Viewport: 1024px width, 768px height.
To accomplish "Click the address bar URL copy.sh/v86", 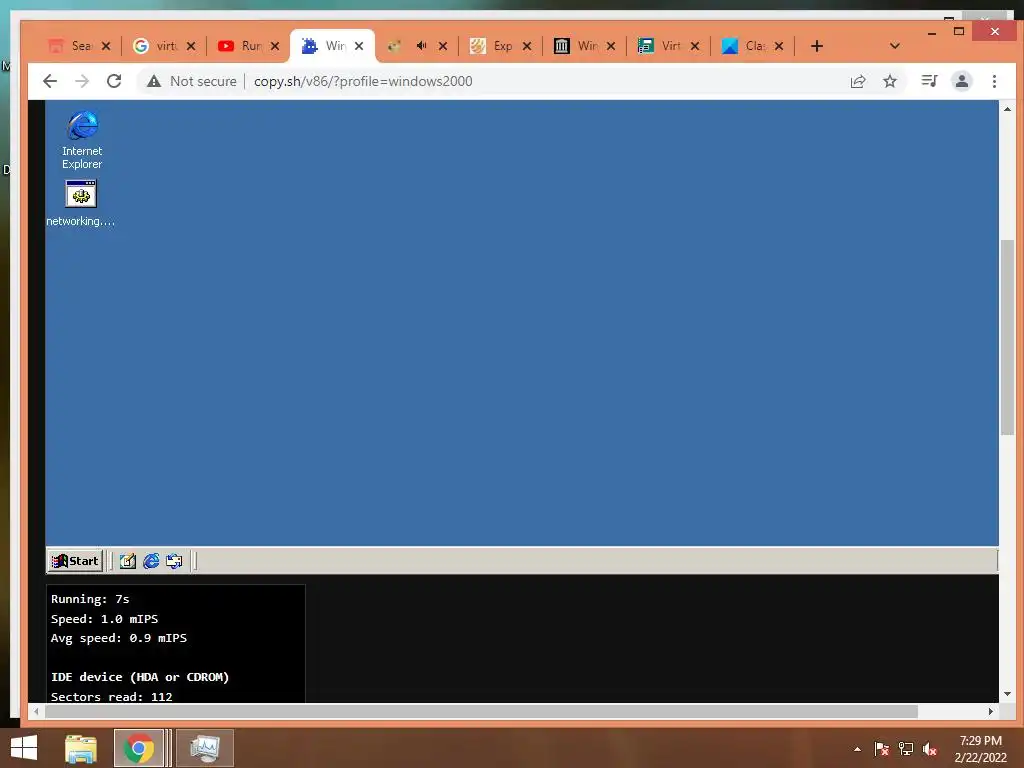I will (363, 81).
